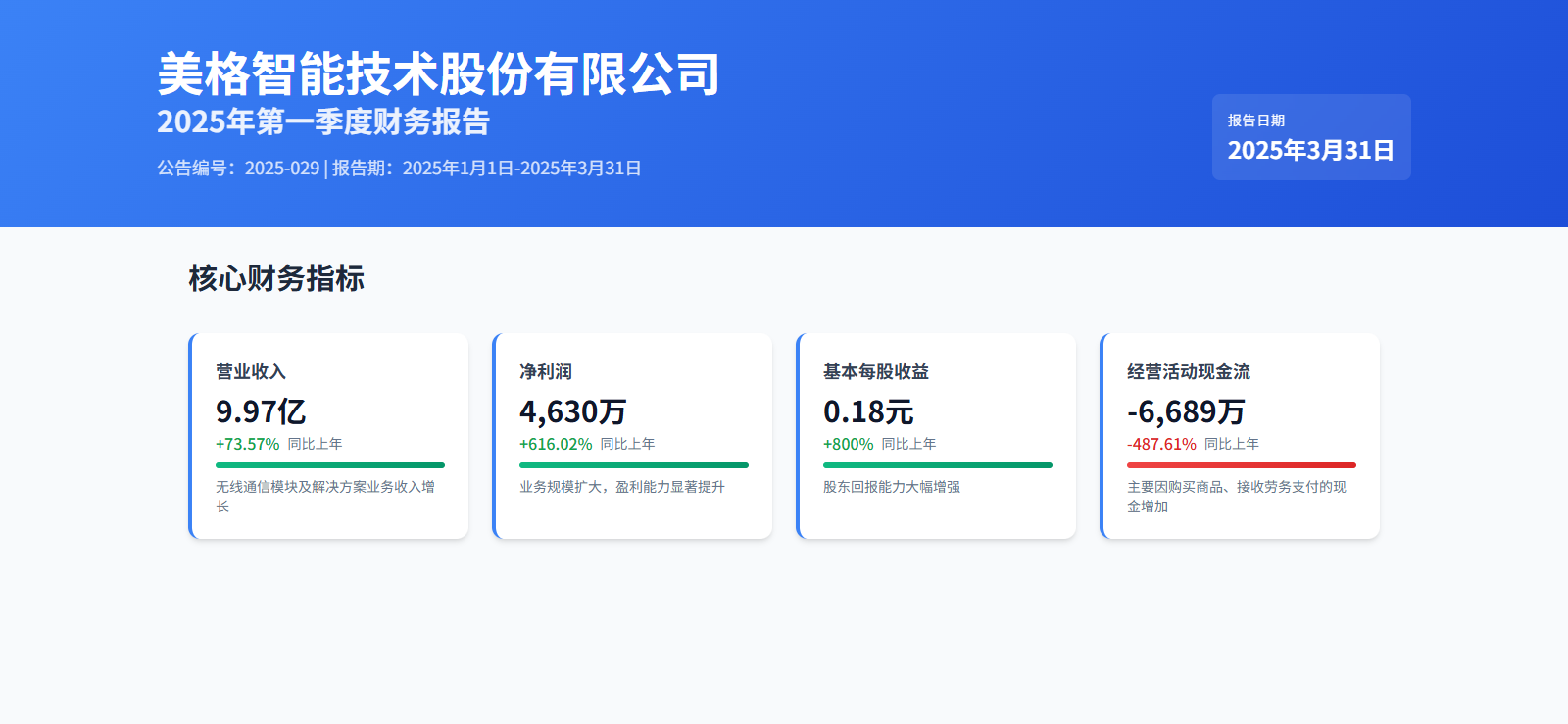Click the 经营活动现金流 card title

(1189, 372)
